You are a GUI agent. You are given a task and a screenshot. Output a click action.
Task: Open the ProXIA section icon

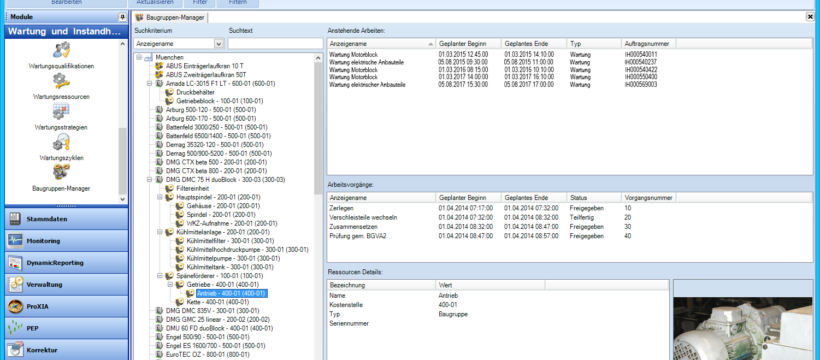pos(15,307)
